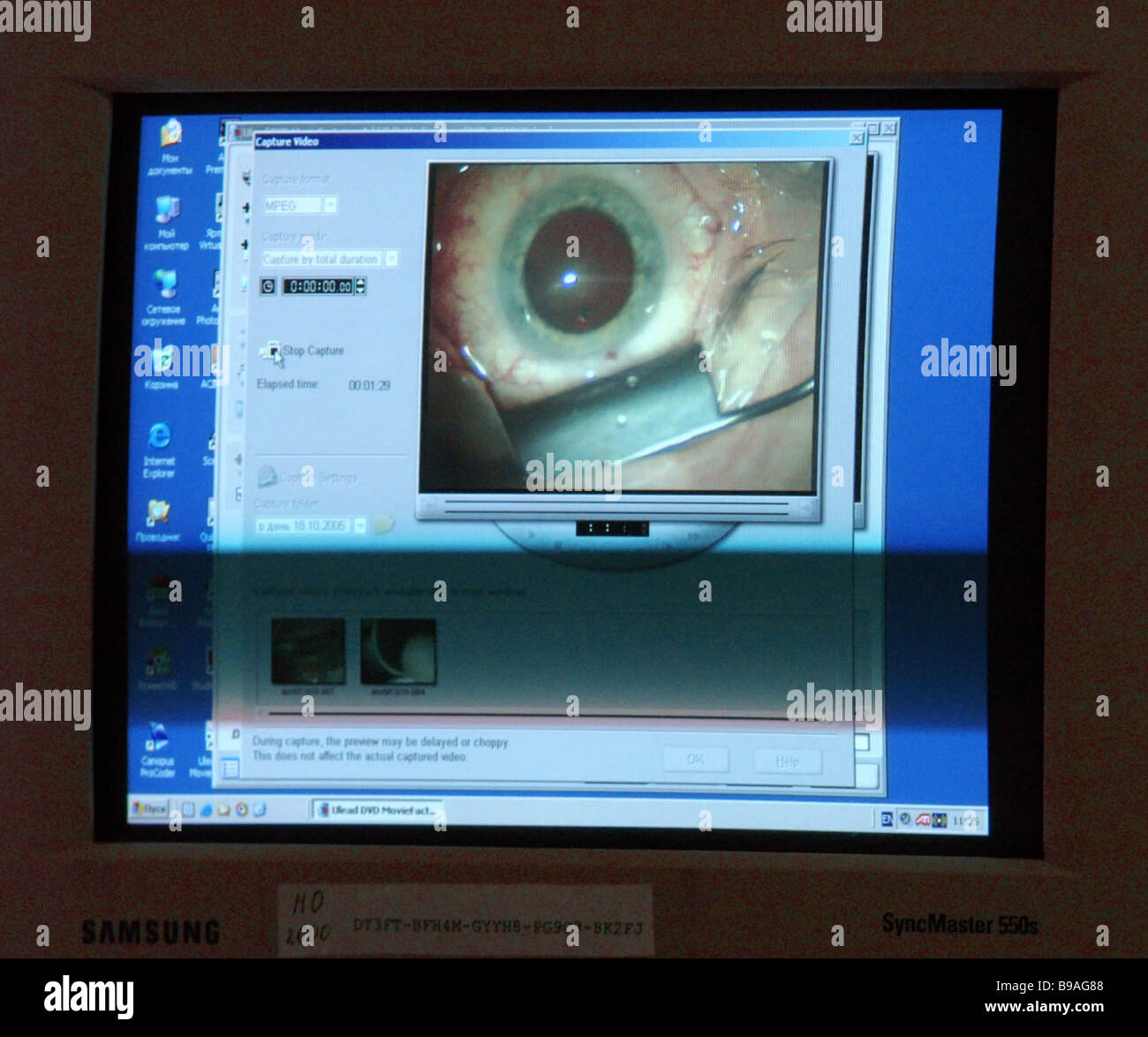Select the second captured video thumbnail
The height and width of the screenshot is (1037, 1148).
[x=398, y=651]
